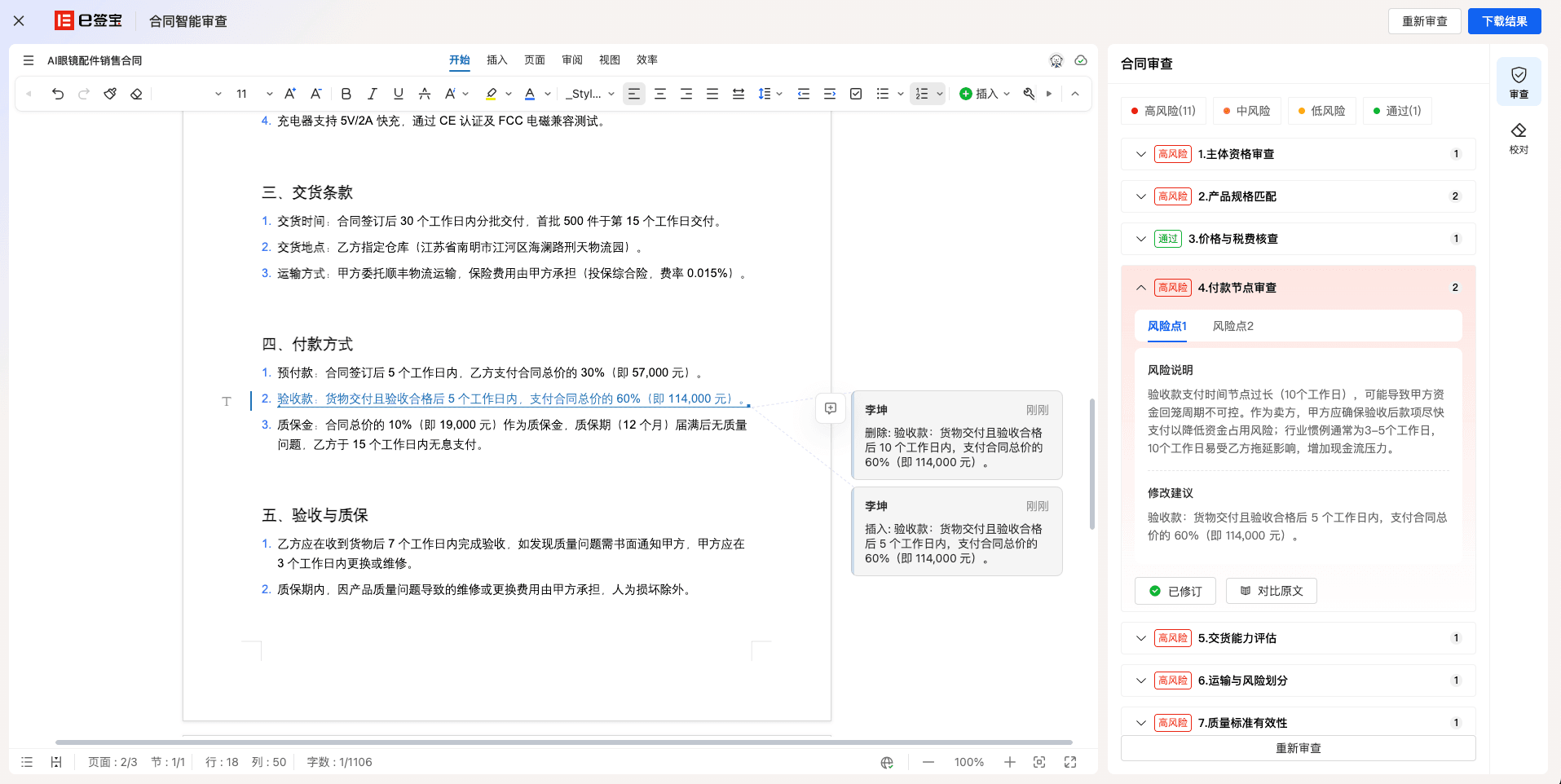Zoom out with the minus icon
The height and width of the screenshot is (784, 1561).
click(928, 762)
